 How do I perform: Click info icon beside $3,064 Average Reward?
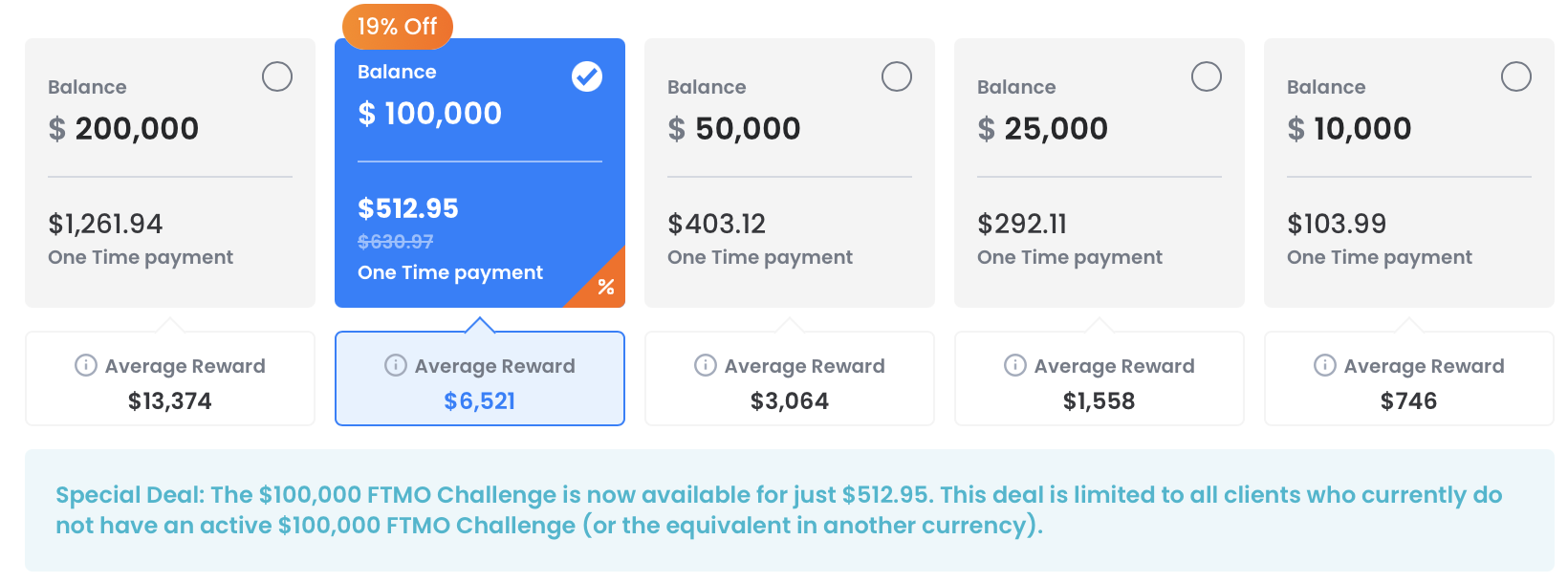(706, 365)
